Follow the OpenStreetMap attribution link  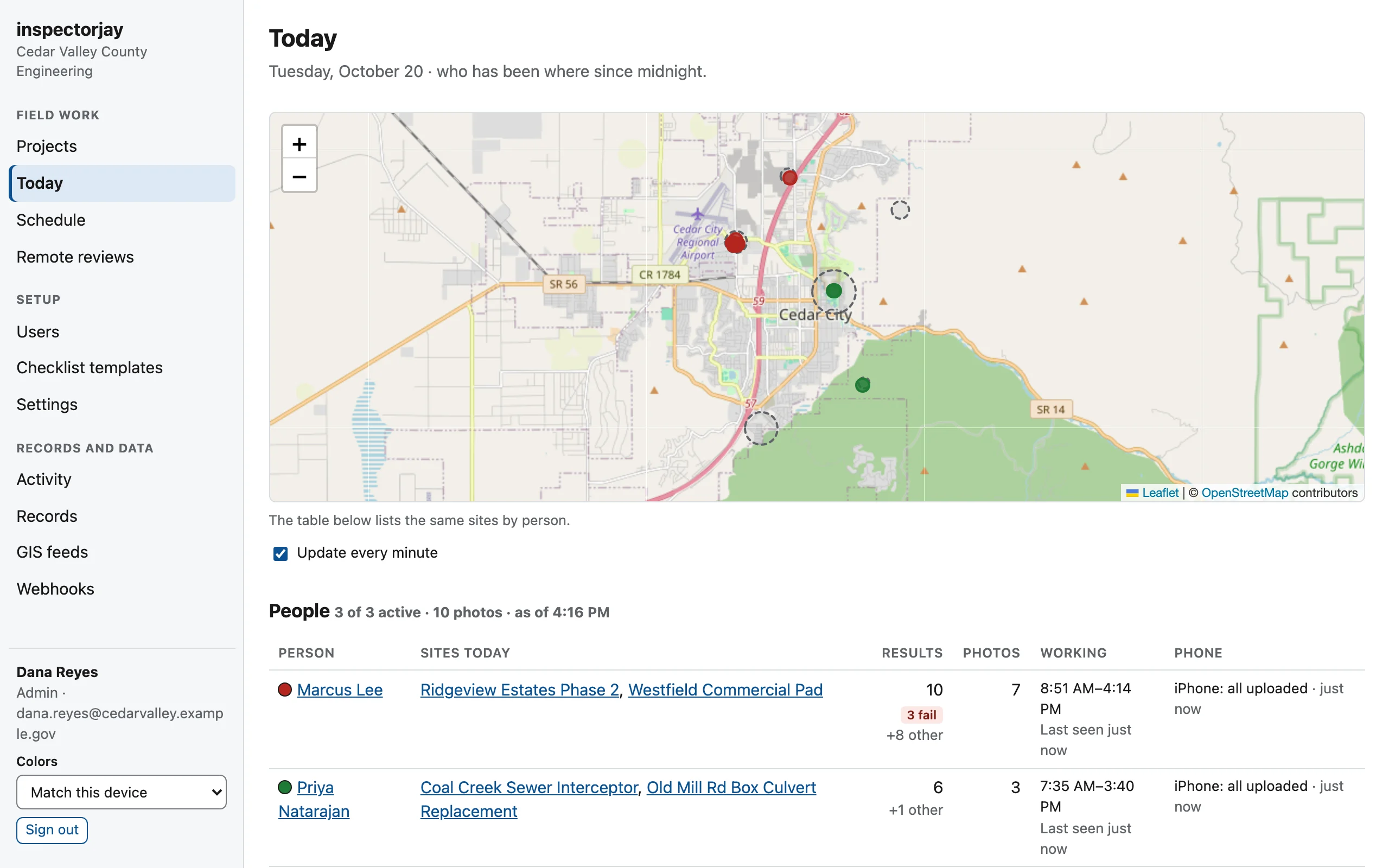click(x=1244, y=493)
